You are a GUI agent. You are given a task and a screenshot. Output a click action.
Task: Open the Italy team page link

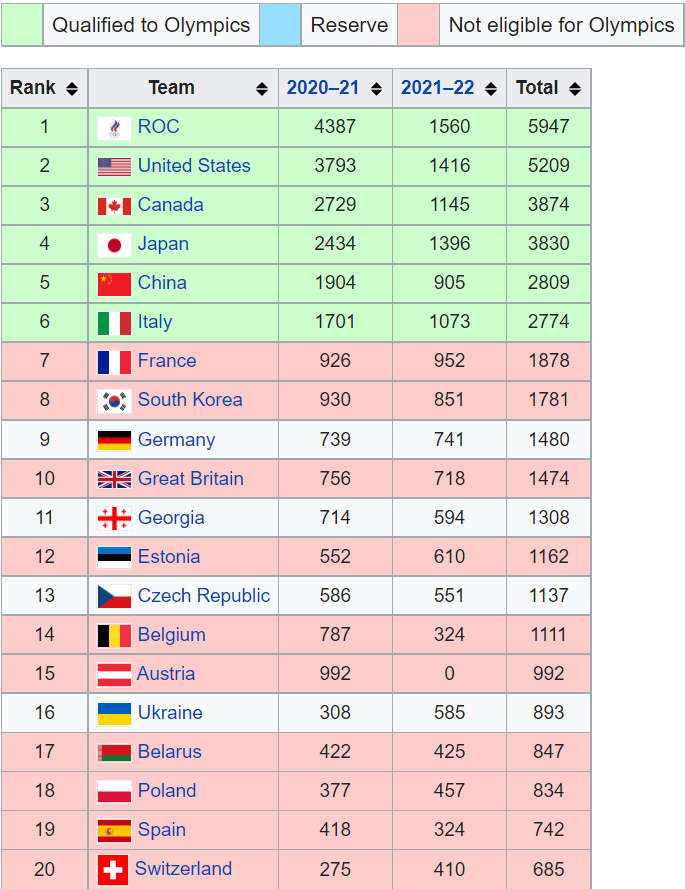click(155, 322)
